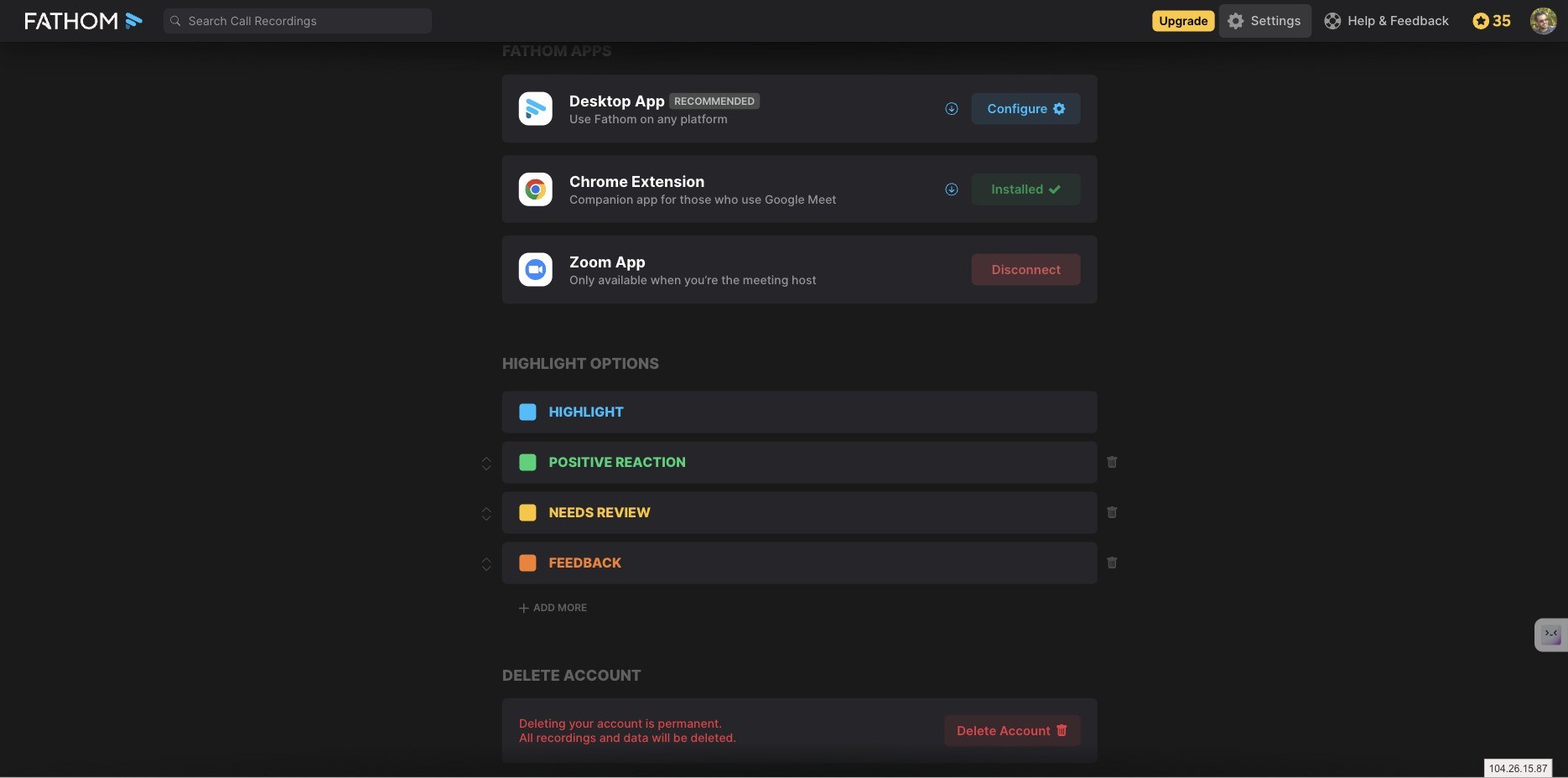
Task: Click the Zoom App title text
Action: [x=607, y=262]
